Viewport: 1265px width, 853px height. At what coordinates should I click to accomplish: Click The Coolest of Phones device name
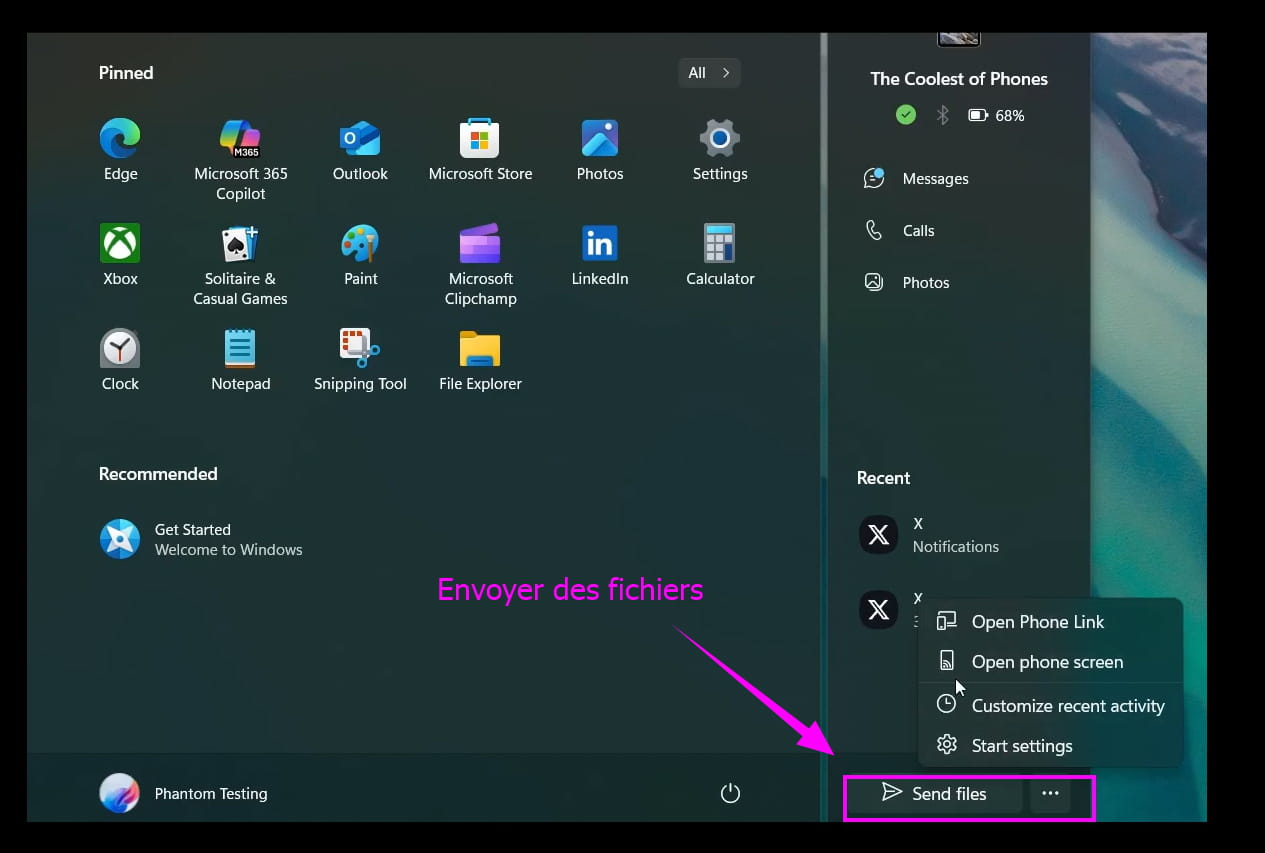click(959, 79)
